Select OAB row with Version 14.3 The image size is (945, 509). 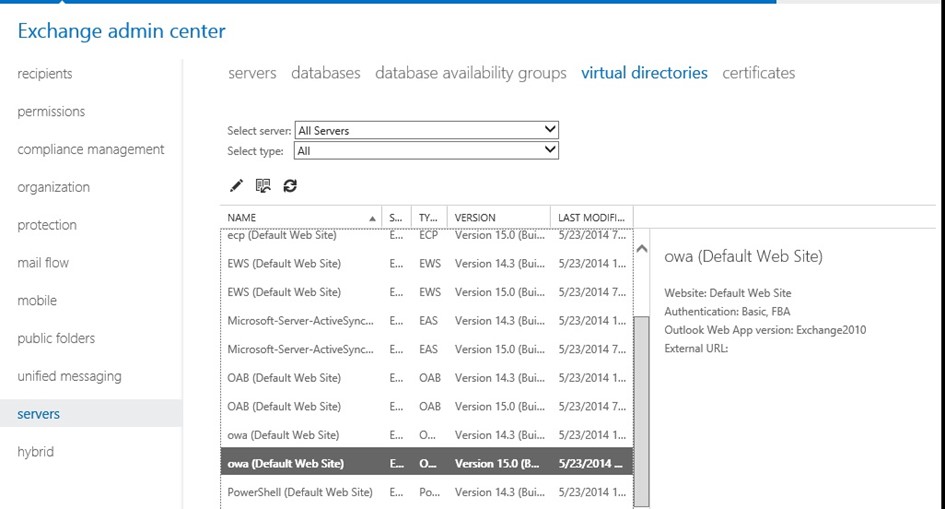click(427, 378)
